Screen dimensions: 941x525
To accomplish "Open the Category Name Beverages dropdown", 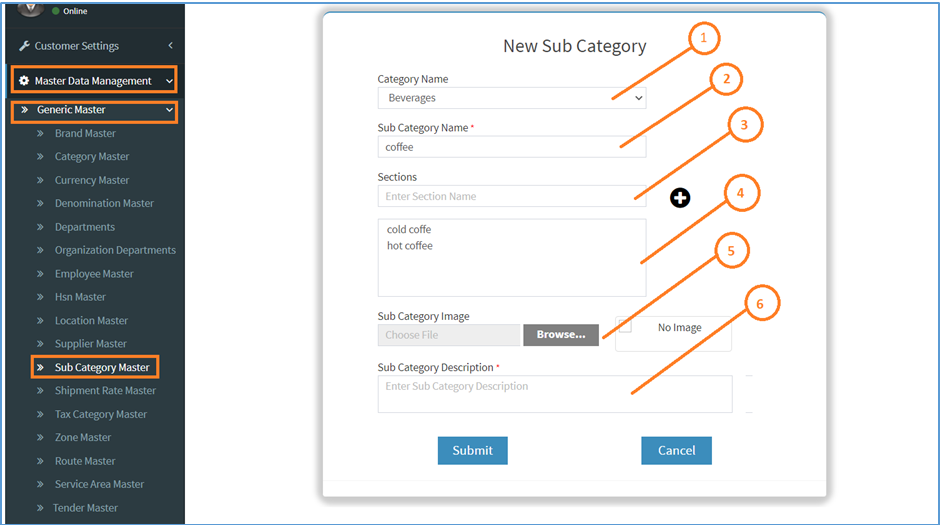I will pos(512,98).
